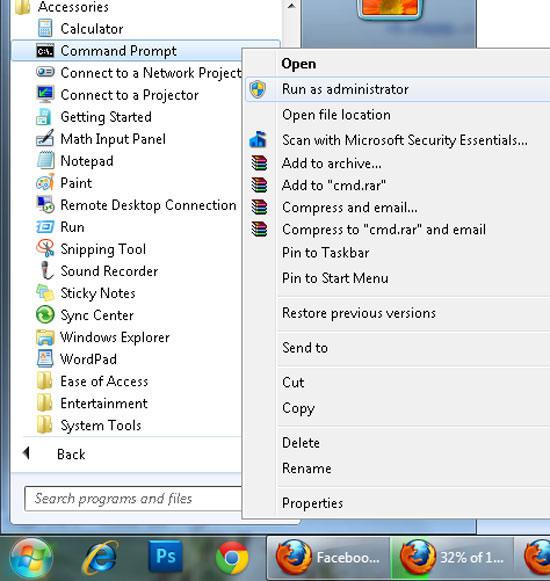550x581 pixels.
Task: Choose Copy in the context menu
Action: (x=397, y=408)
